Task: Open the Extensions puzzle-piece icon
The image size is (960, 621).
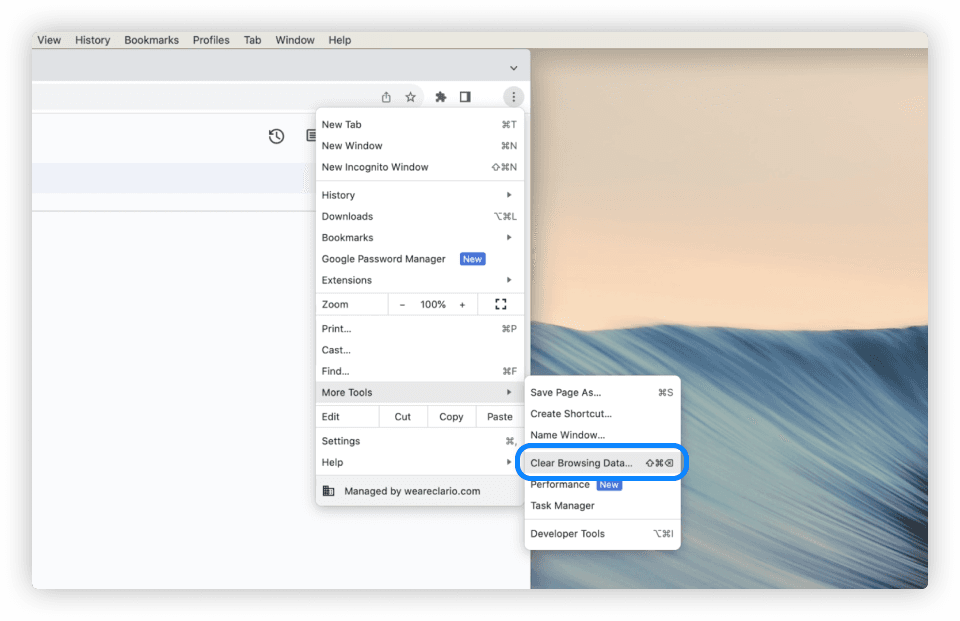Action: coord(440,97)
